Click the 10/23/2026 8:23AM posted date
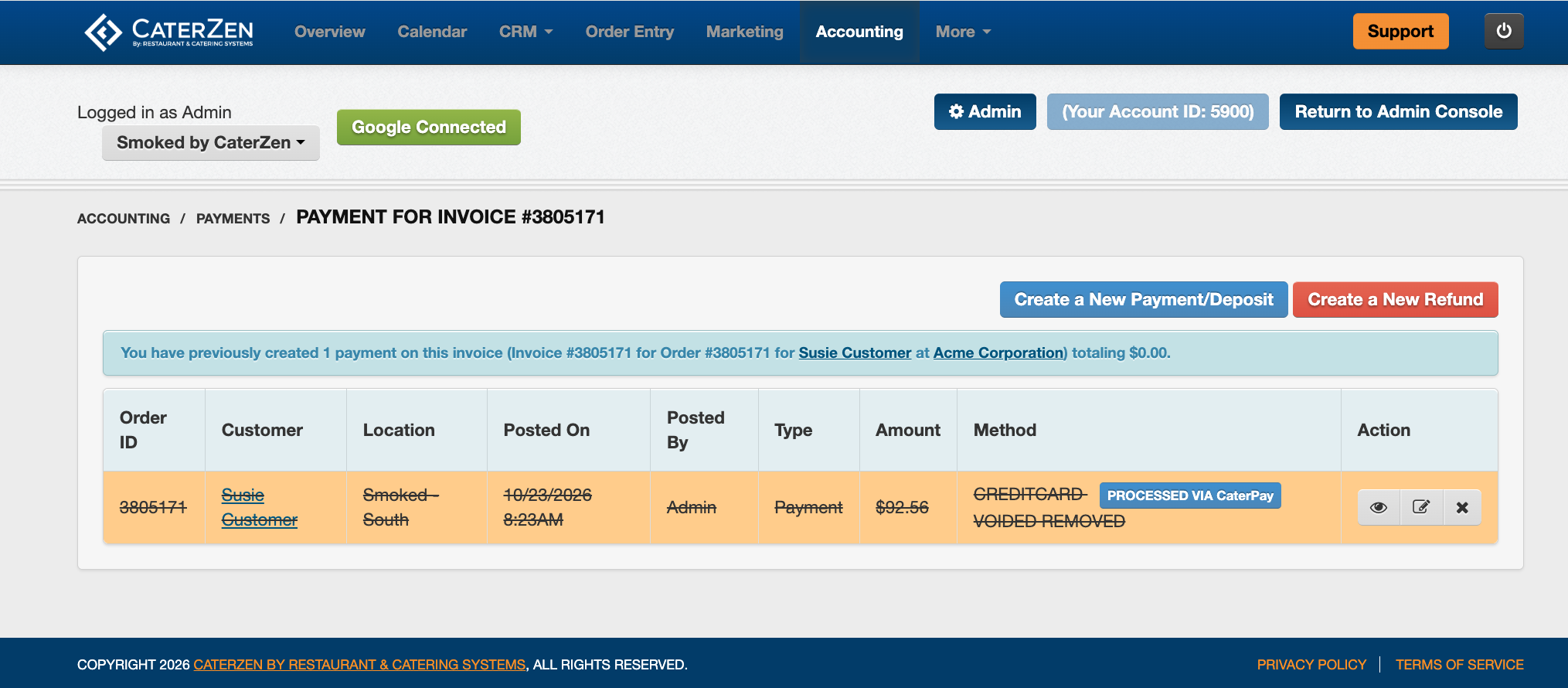 (547, 507)
